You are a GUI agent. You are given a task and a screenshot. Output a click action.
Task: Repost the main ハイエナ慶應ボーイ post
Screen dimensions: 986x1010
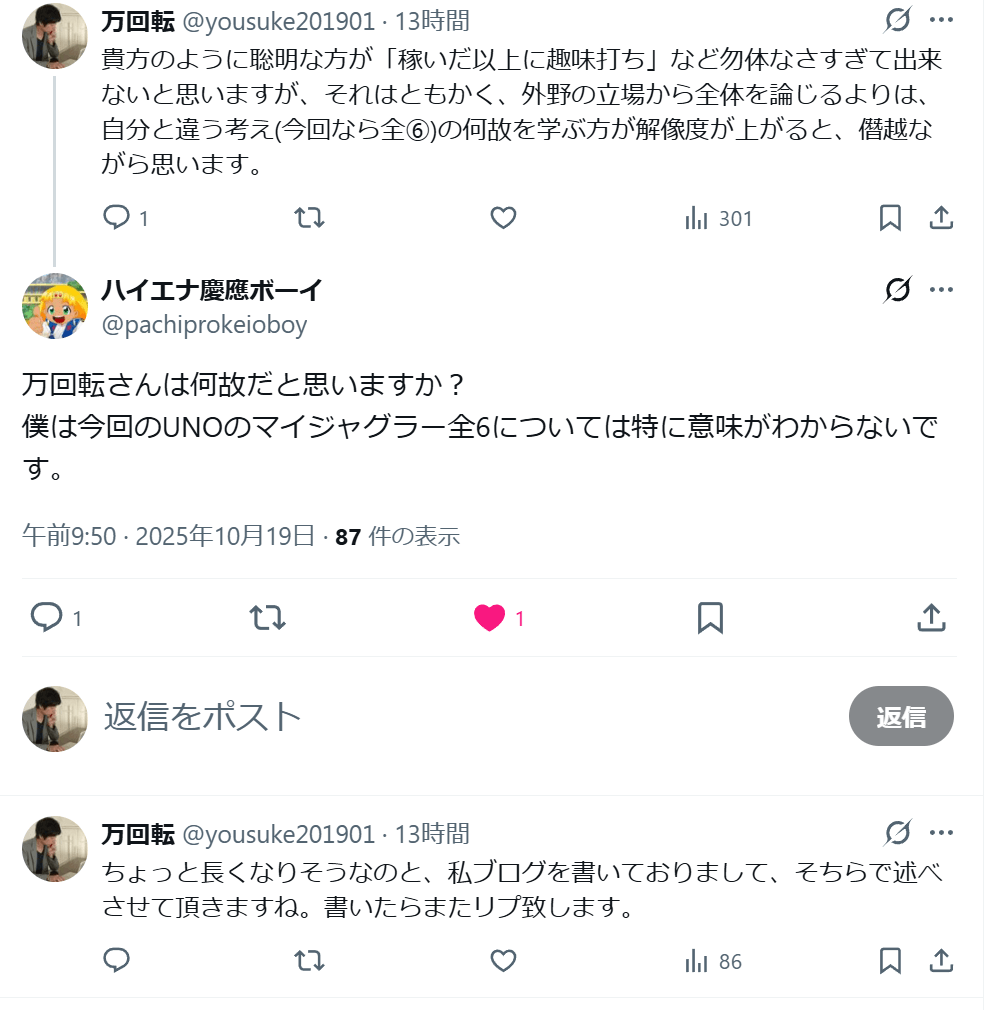267,618
